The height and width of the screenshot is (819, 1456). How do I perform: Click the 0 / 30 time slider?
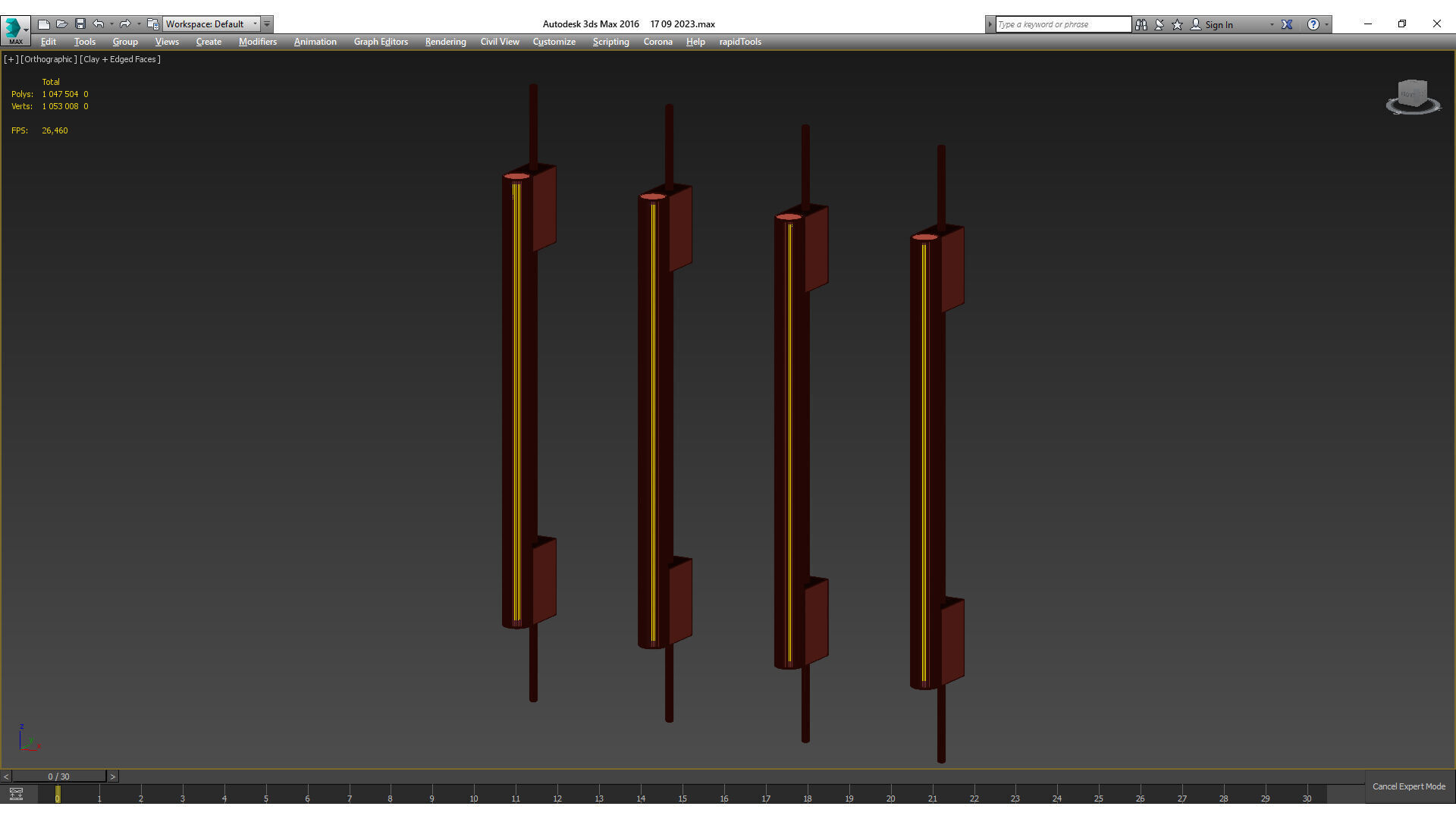[x=58, y=777]
